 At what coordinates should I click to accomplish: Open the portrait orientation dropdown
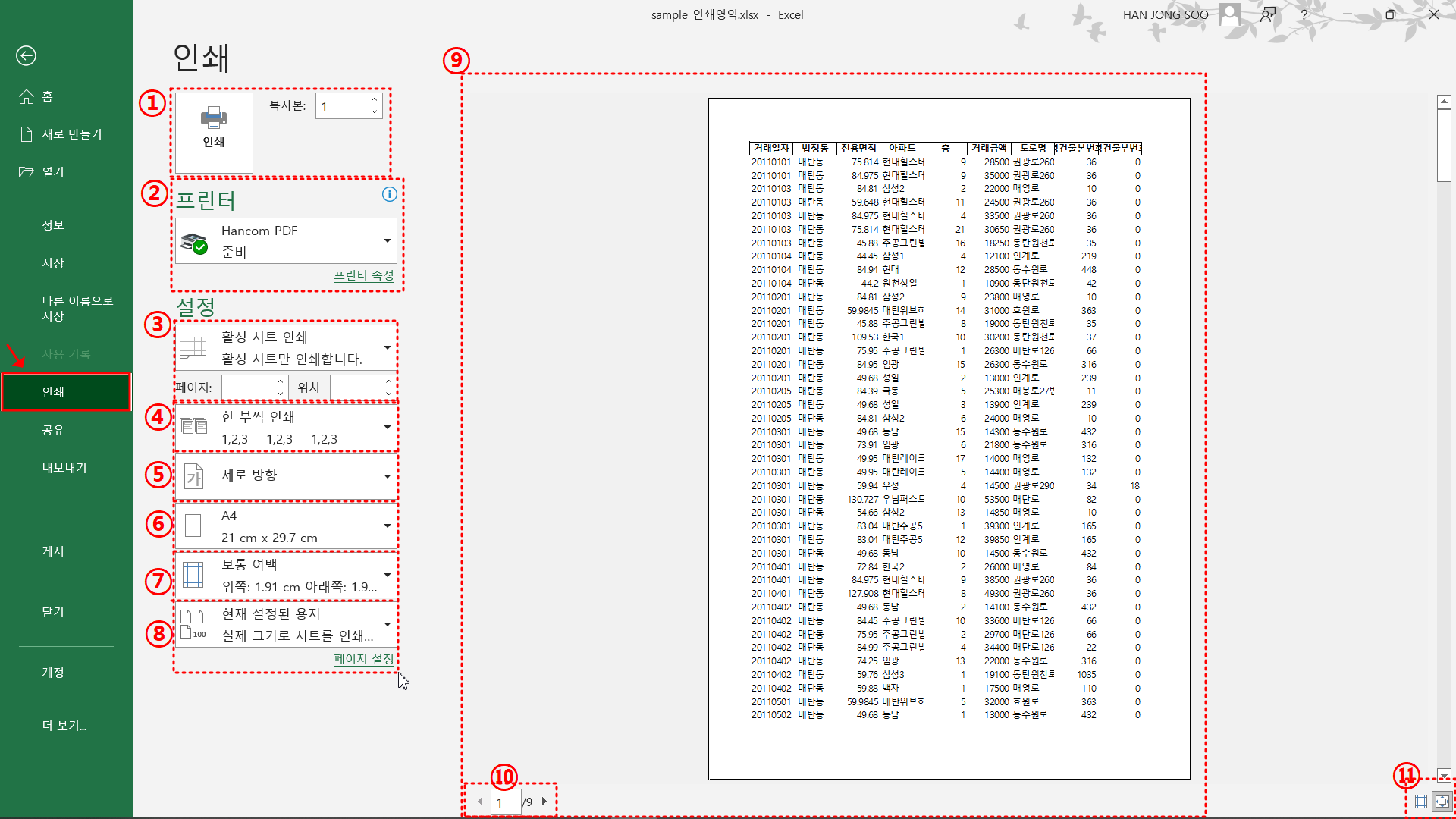click(287, 476)
